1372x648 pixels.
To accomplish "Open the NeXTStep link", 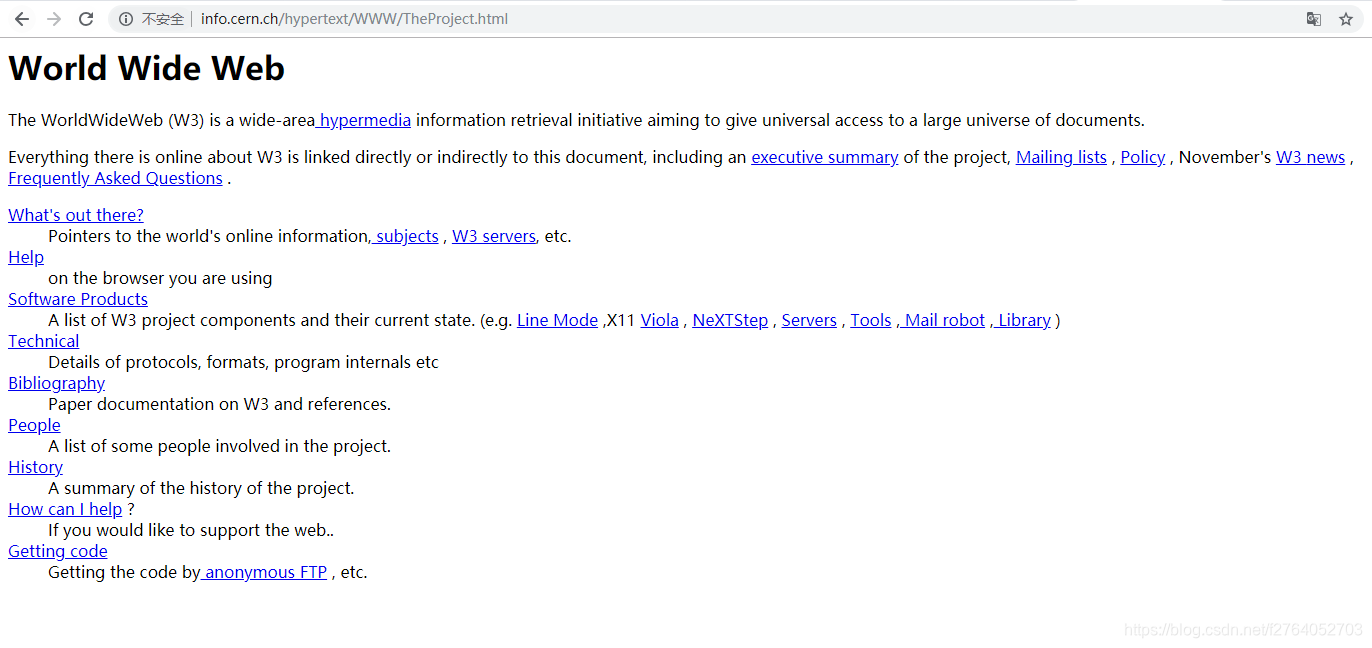I will point(730,320).
